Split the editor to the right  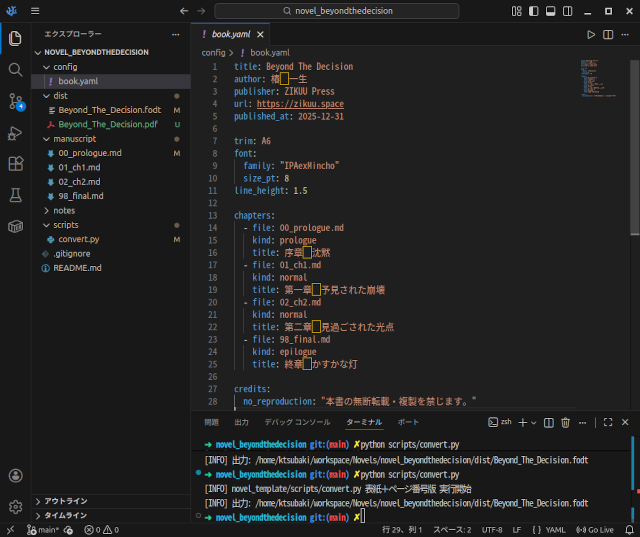[608, 34]
